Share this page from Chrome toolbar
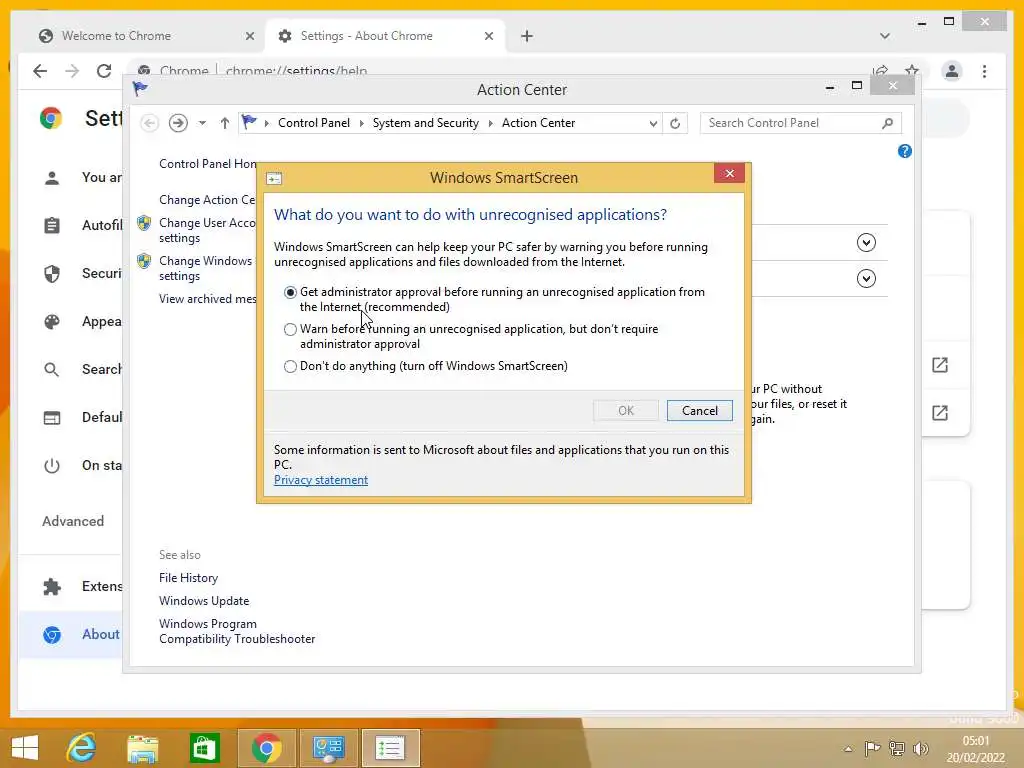Image resolution: width=1024 pixels, height=768 pixels. tap(880, 70)
